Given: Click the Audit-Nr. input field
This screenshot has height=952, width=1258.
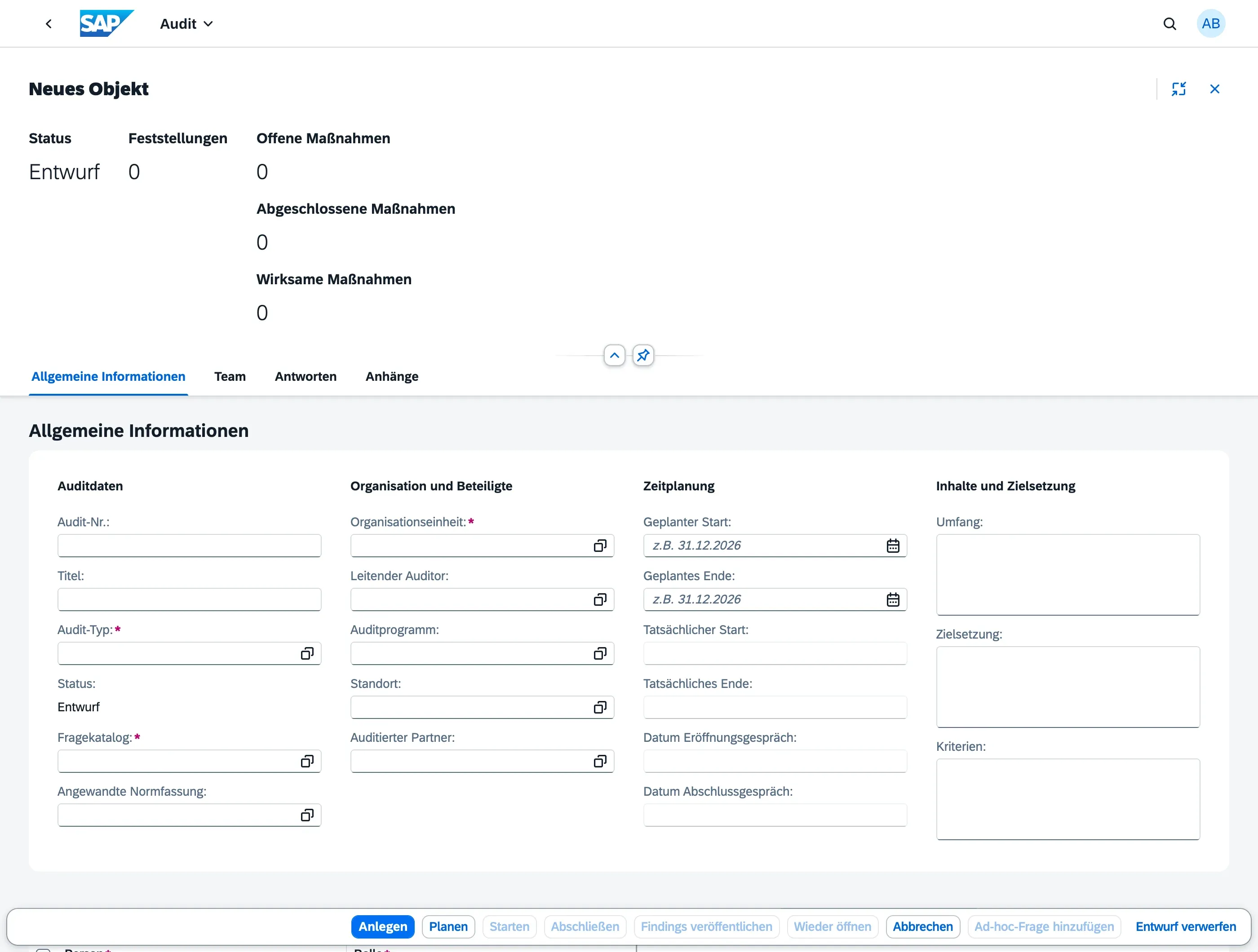Looking at the screenshot, I should [190, 546].
